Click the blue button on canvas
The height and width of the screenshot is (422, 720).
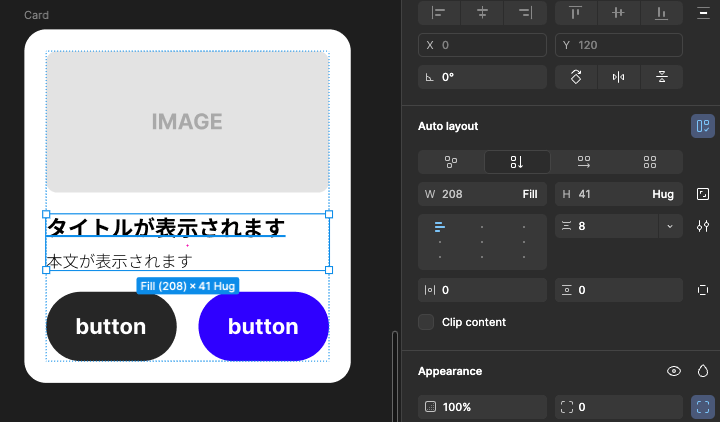pos(264,326)
